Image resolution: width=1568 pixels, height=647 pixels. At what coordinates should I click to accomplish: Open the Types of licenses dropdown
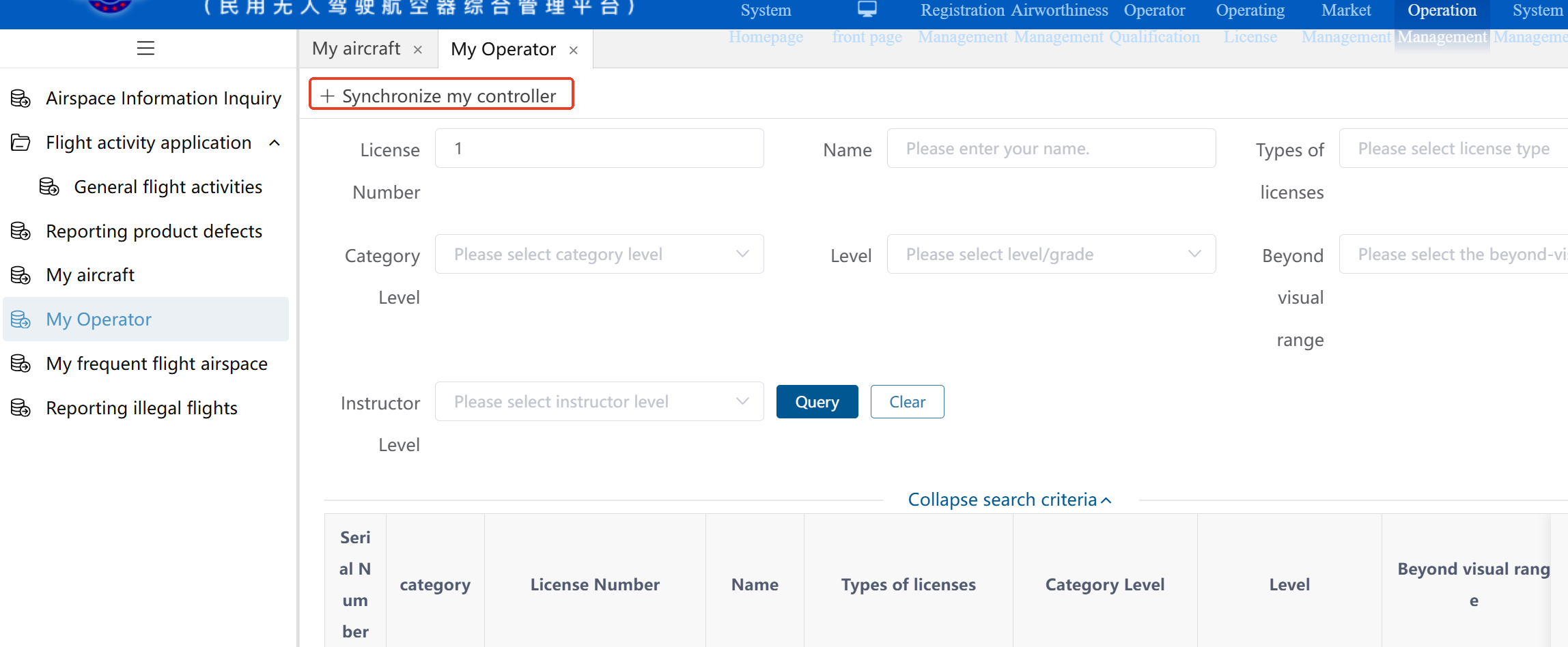(1453, 148)
